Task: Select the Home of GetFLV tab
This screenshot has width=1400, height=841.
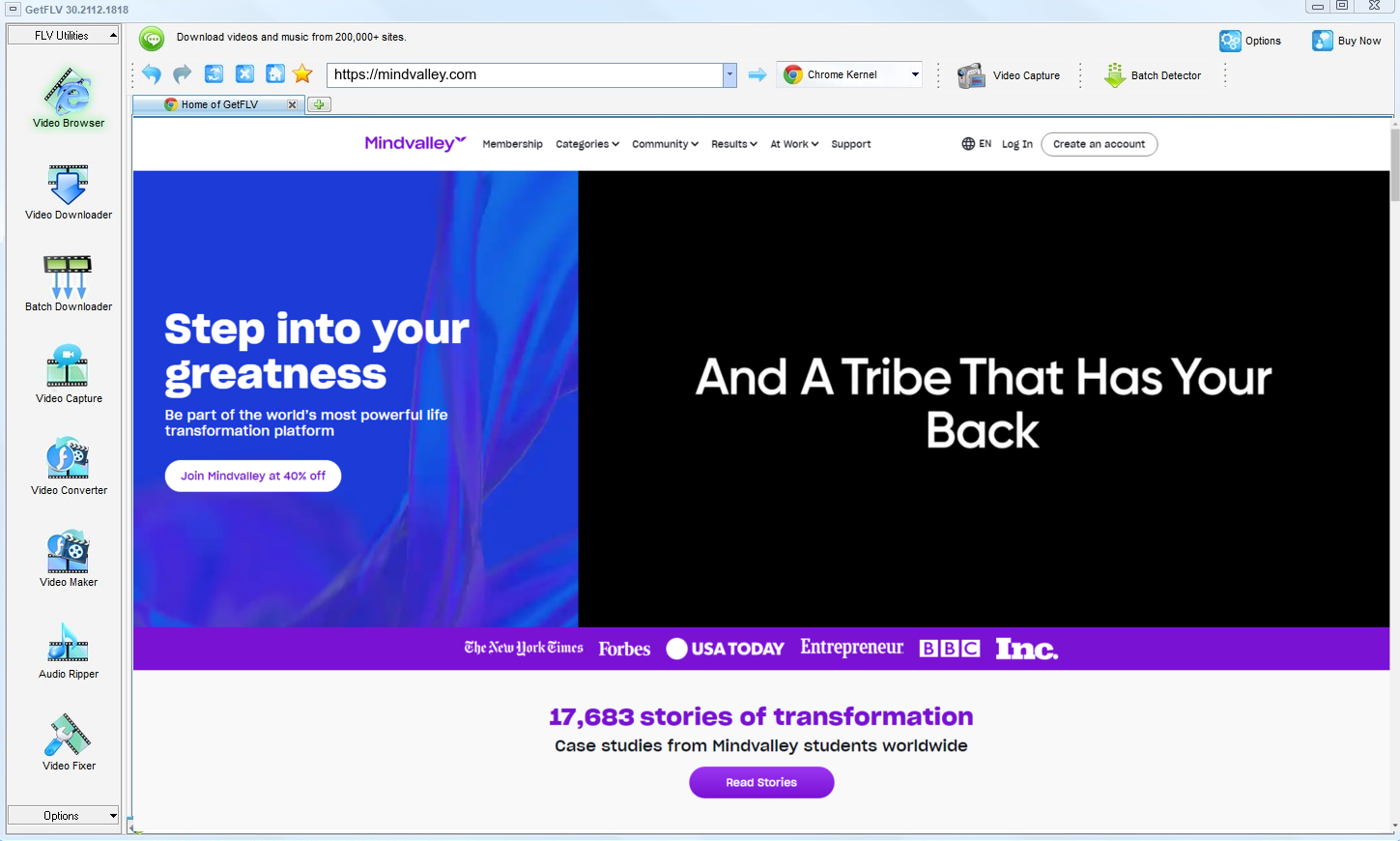Action: pyautogui.click(x=219, y=104)
